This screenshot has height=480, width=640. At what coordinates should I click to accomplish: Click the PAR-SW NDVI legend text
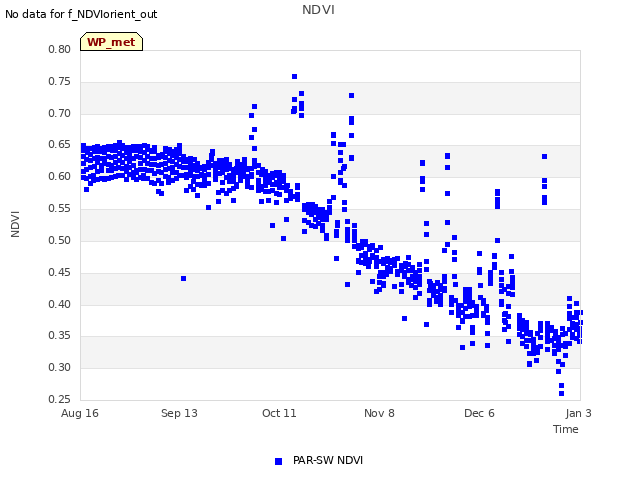click(x=328, y=460)
